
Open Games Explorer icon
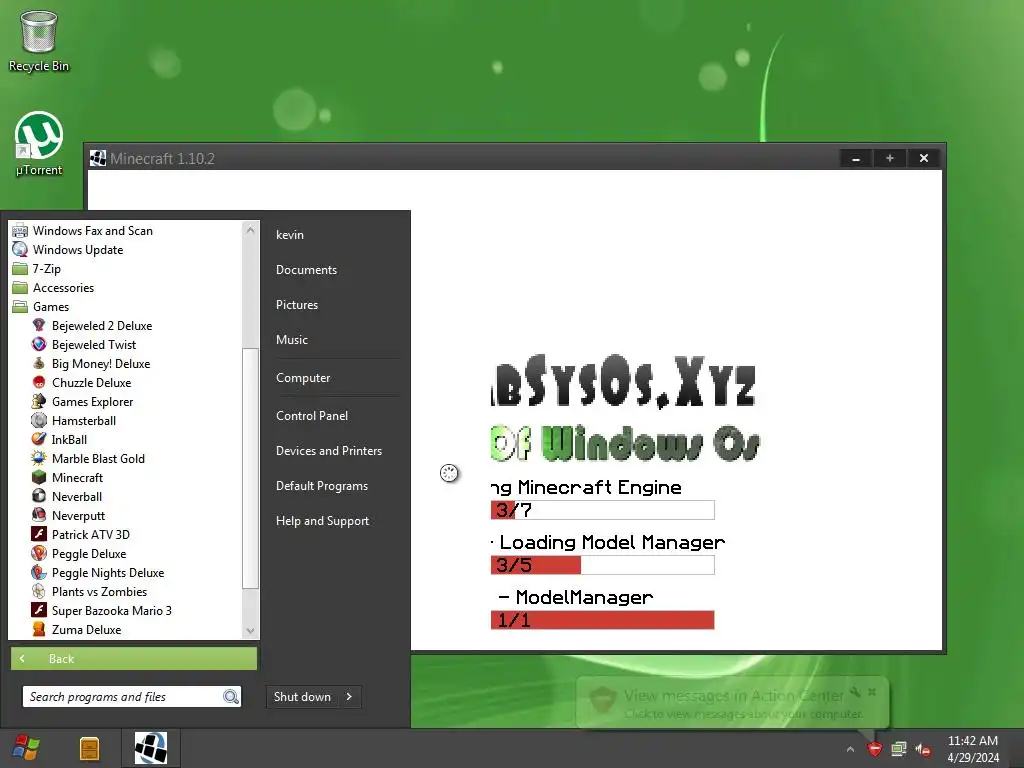39,401
